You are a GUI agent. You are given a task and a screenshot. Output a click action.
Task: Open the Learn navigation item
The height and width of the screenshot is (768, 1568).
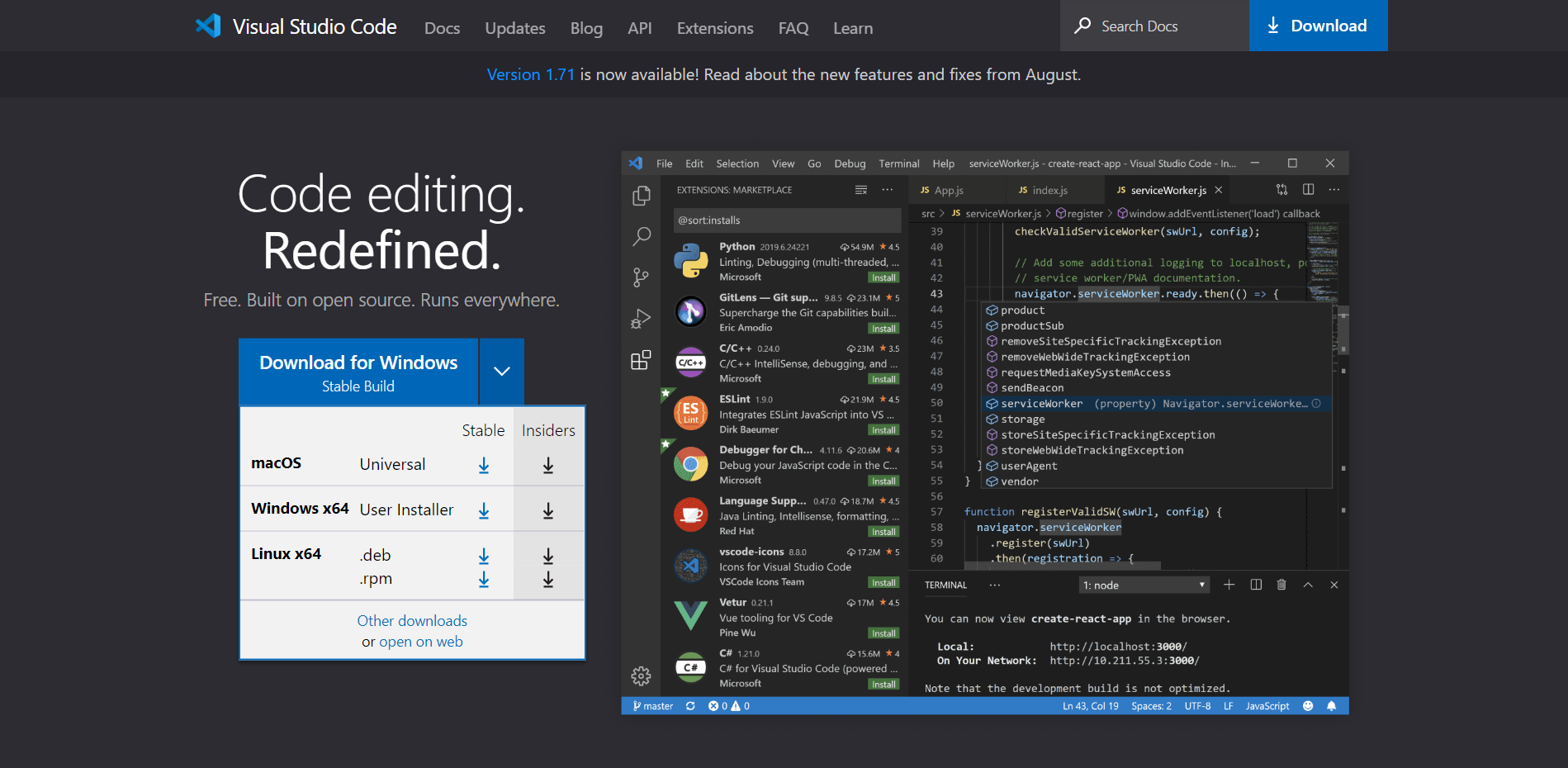(x=853, y=28)
